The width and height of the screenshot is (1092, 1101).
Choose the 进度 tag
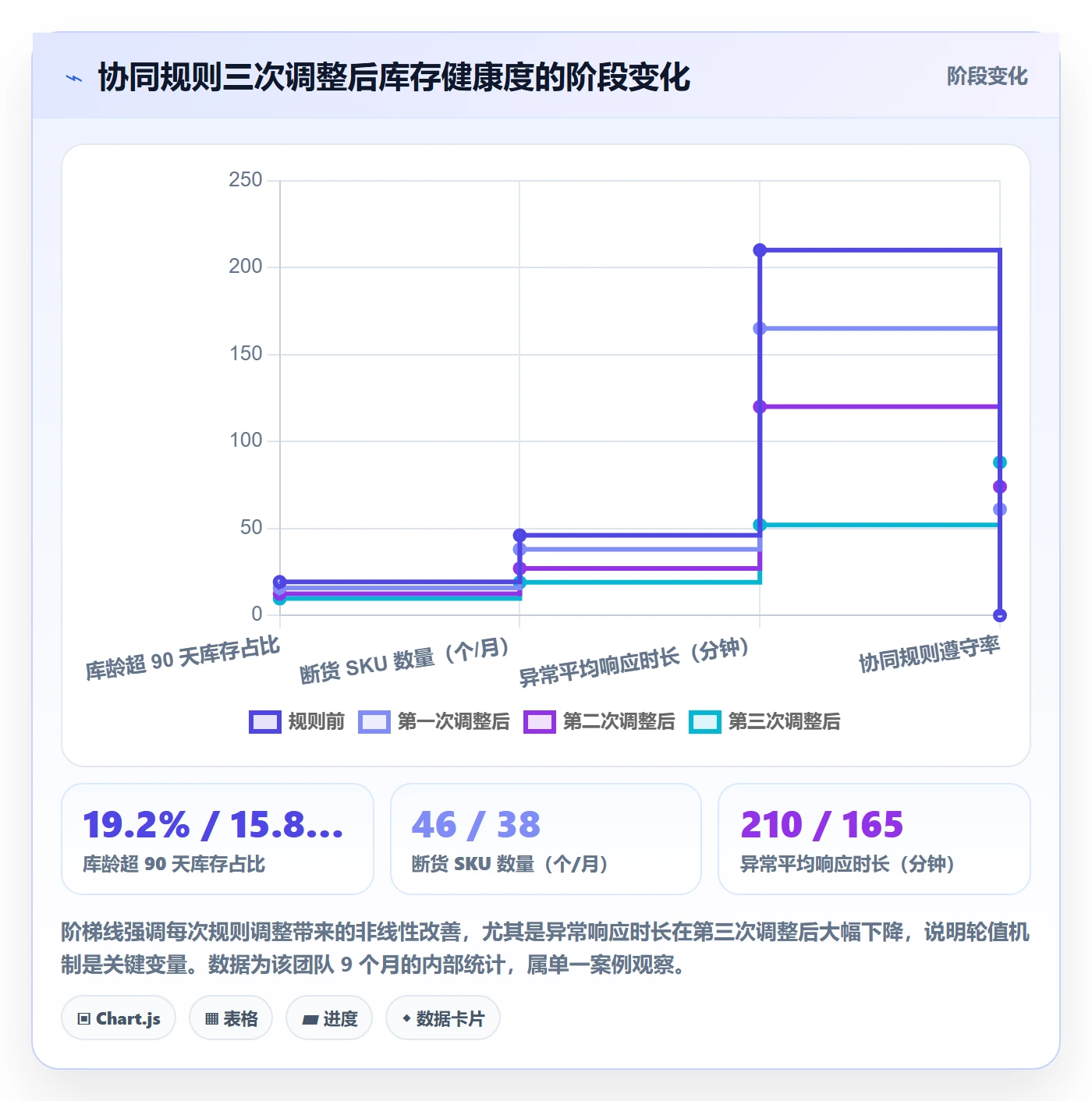point(329,1018)
